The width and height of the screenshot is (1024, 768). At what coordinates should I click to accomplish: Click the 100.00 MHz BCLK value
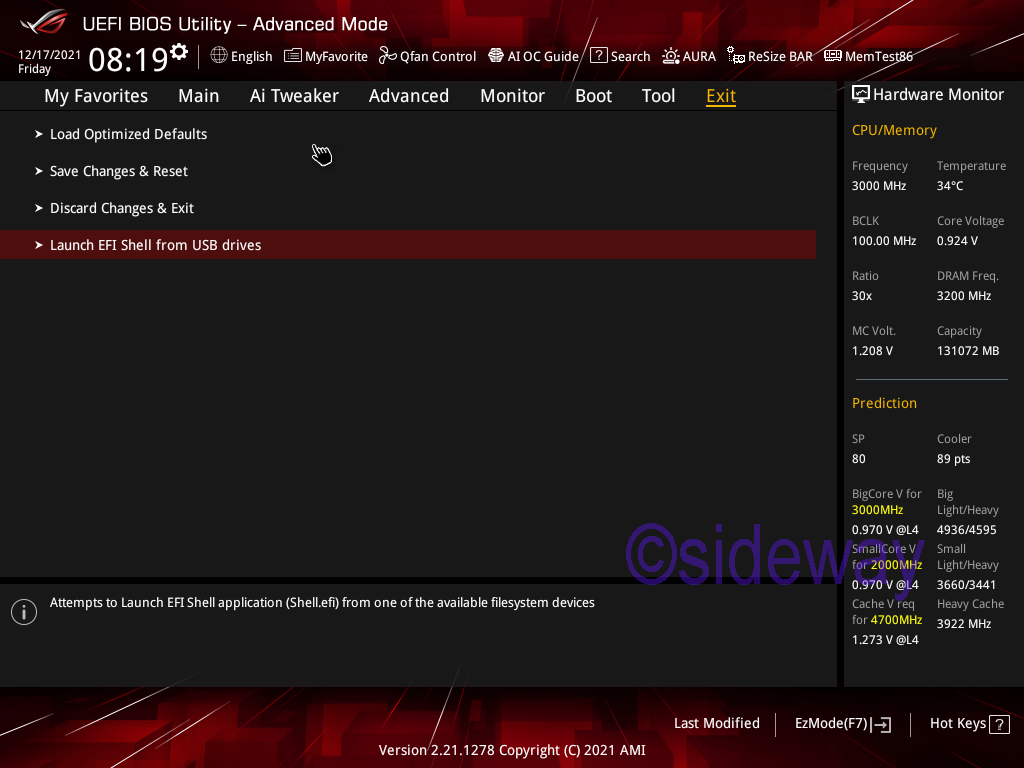[884, 241]
